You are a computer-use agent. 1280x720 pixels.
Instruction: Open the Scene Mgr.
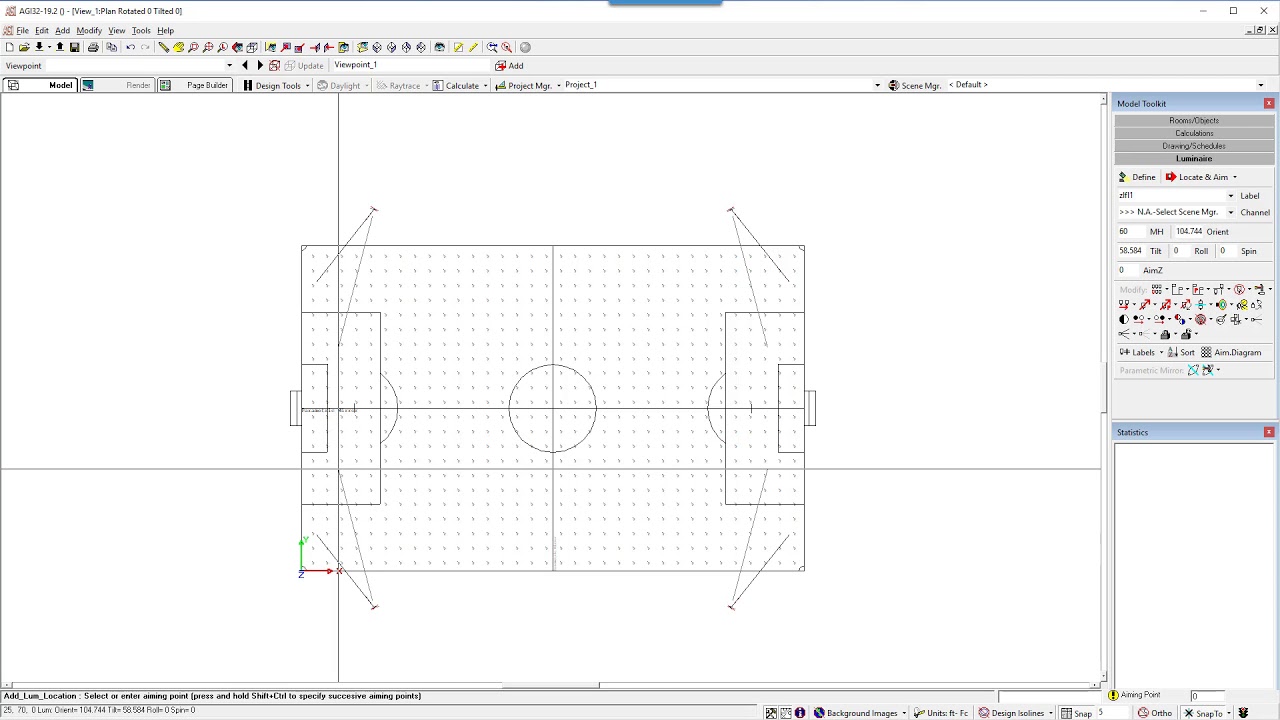[915, 85]
